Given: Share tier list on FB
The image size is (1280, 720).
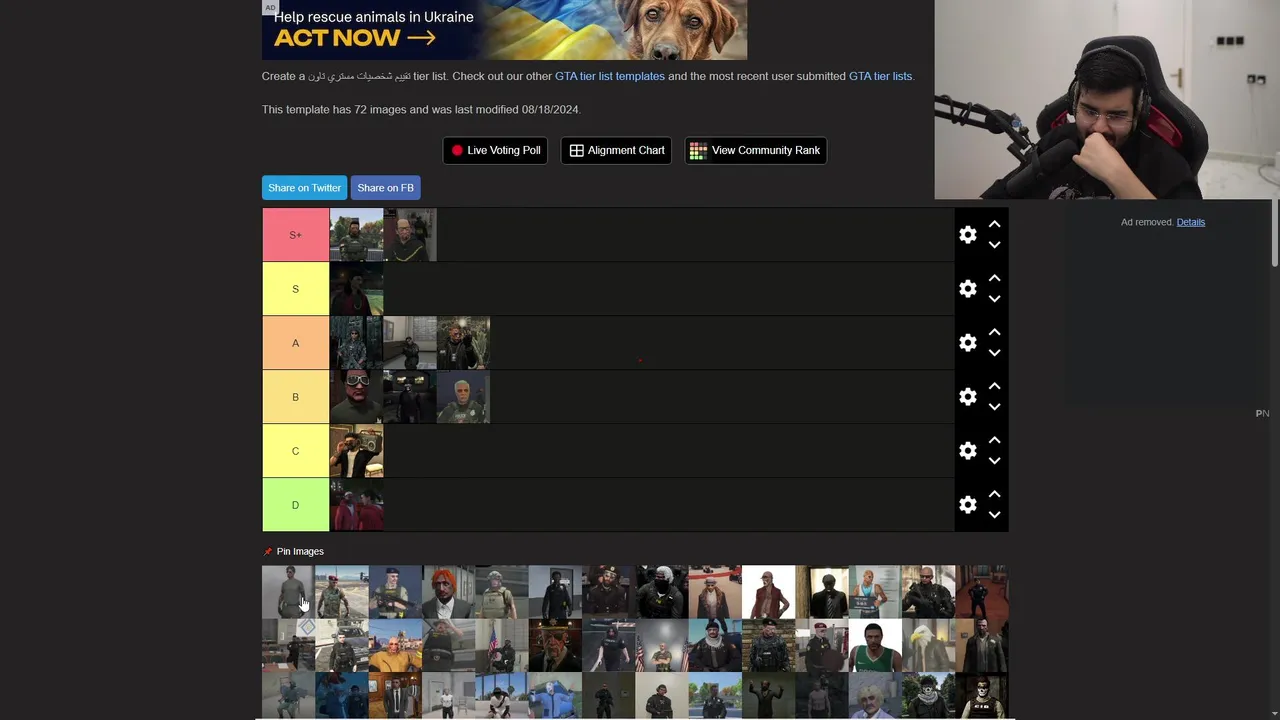Looking at the screenshot, I should click(x=385, y=188).
